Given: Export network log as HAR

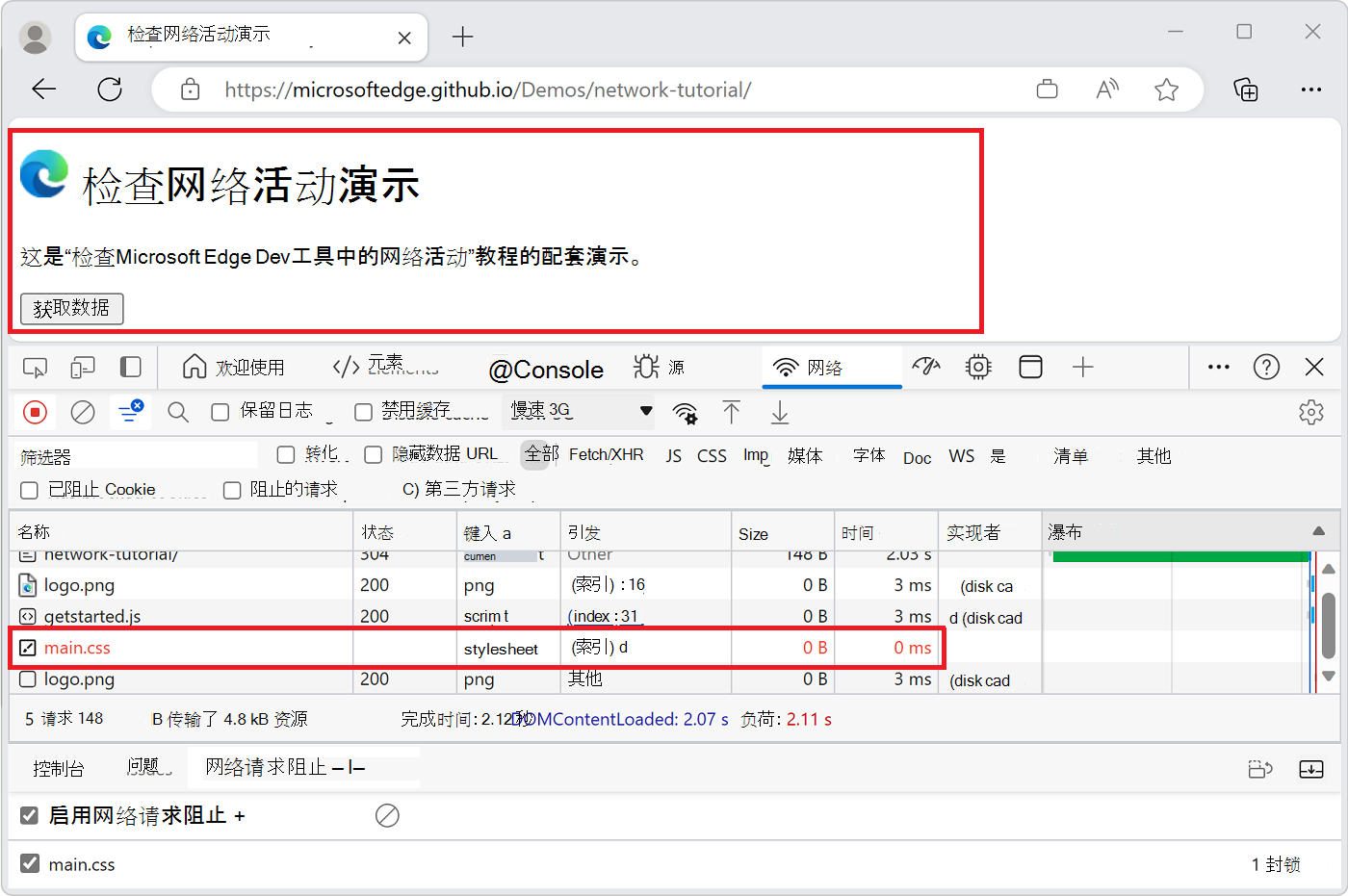Looking at the screenshot, I should [x=779, y=411].
